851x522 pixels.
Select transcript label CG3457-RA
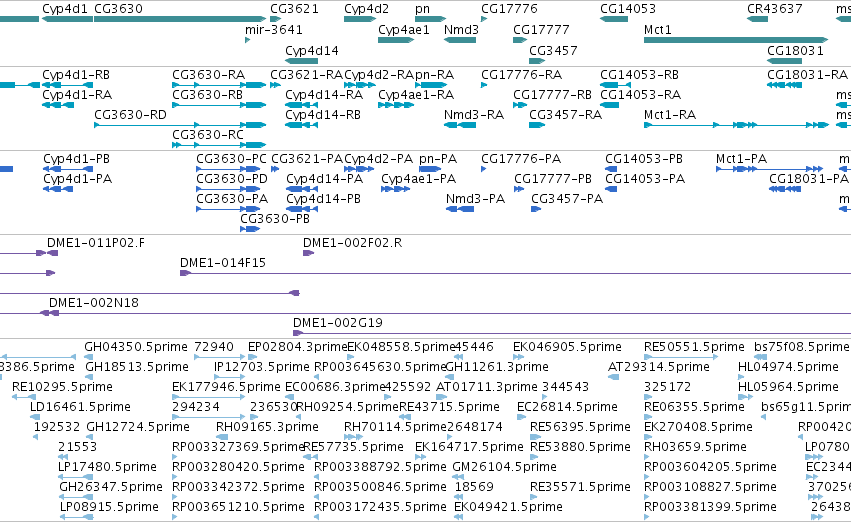[x=566, y=115]
